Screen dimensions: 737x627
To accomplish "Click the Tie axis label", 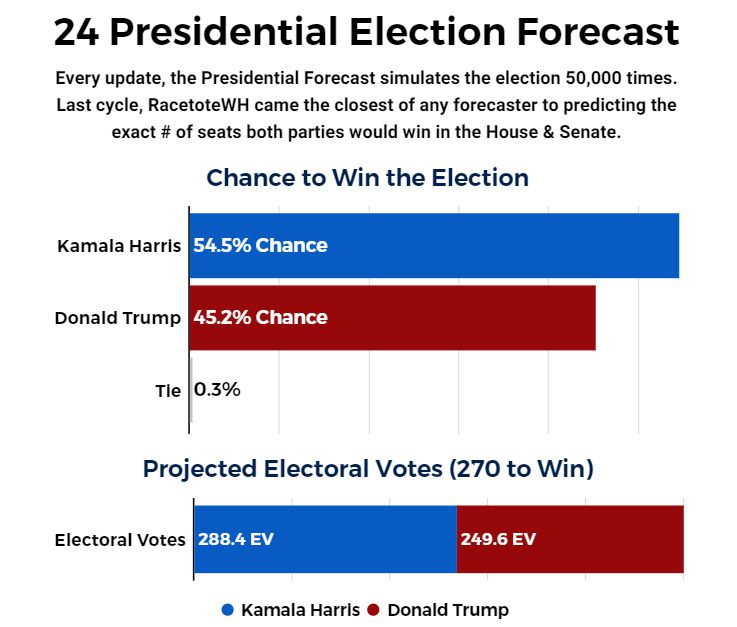I will coord(168,391).
